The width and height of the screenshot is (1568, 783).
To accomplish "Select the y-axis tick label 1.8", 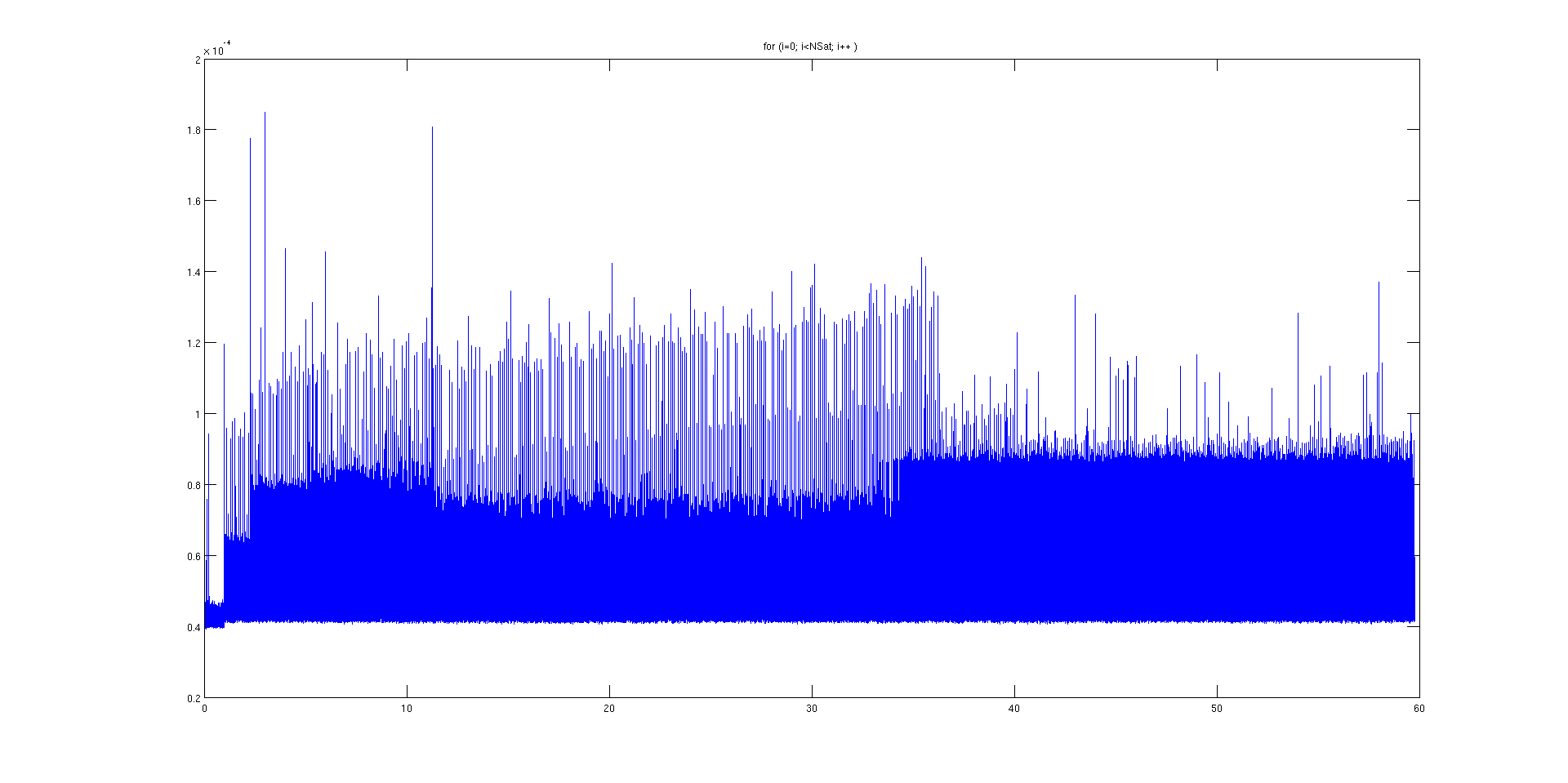I will [x=194, y=130].
